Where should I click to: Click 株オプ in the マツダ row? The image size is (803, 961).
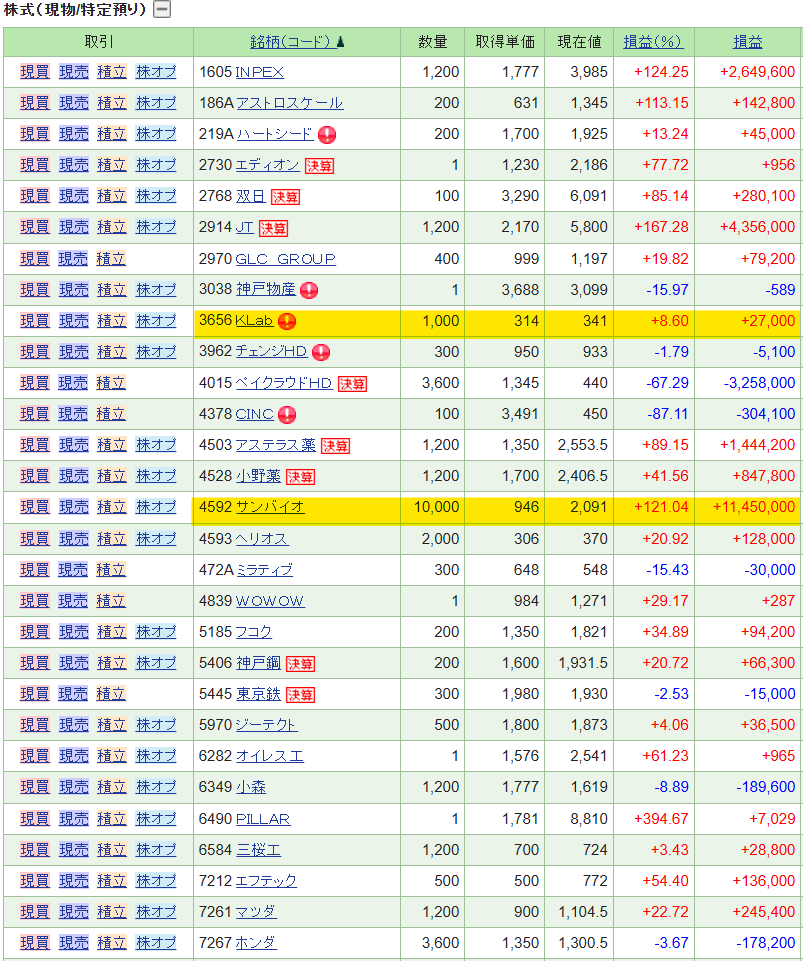pyautogui.click(x=156, y=911)
